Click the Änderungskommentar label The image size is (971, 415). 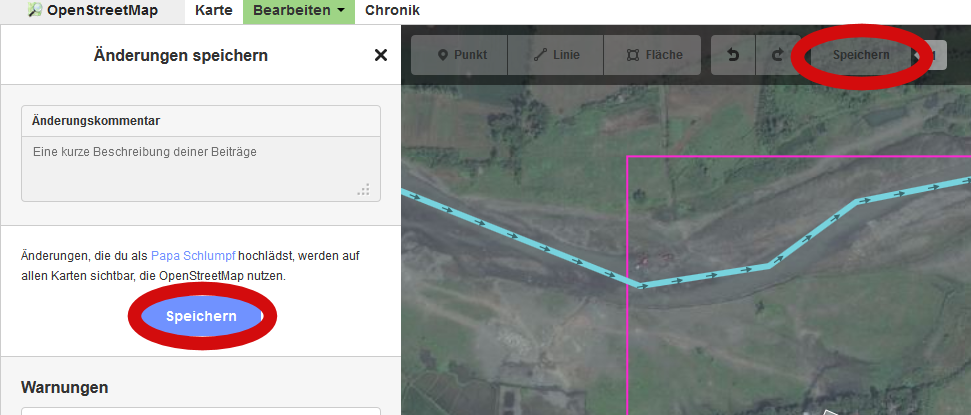(96, 121)
